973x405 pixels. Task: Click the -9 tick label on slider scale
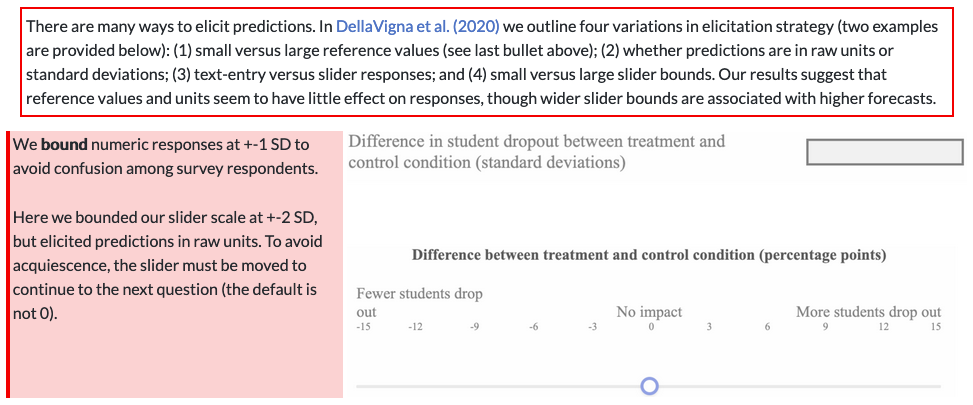[475, 327]
